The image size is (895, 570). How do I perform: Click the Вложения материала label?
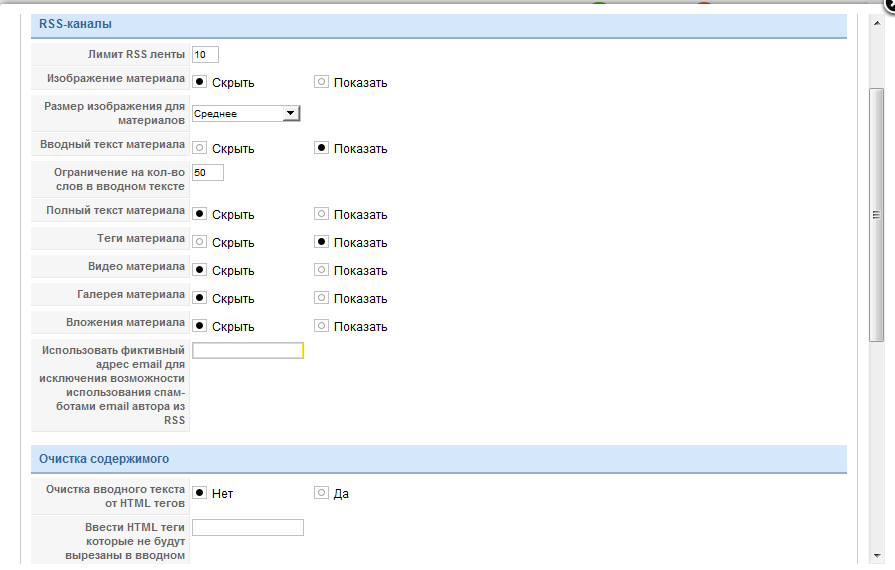[x=125, y=322]
